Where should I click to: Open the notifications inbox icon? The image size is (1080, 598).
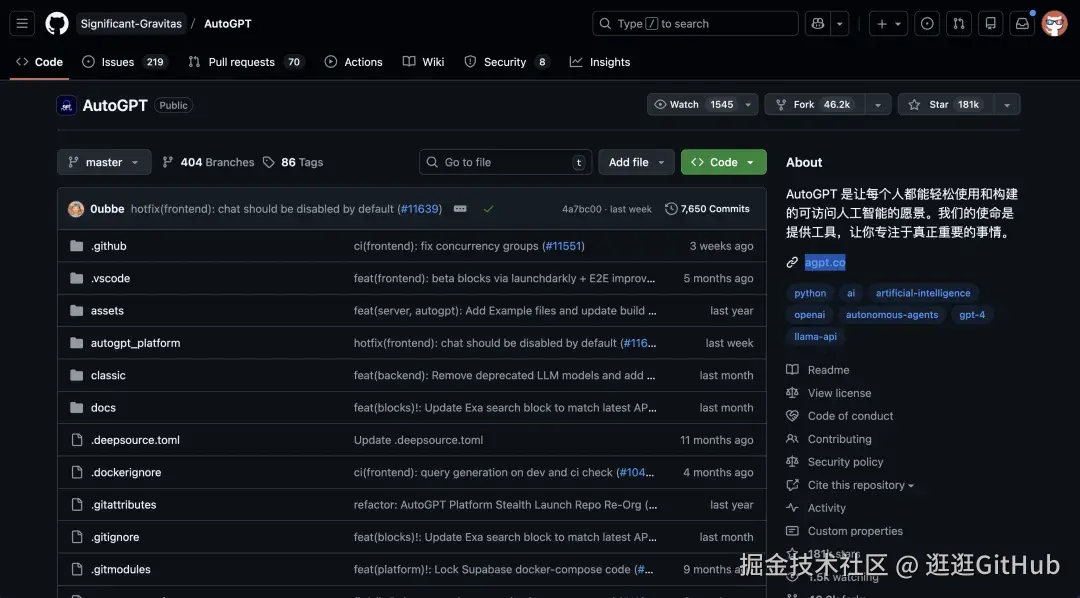(1022, 24)
